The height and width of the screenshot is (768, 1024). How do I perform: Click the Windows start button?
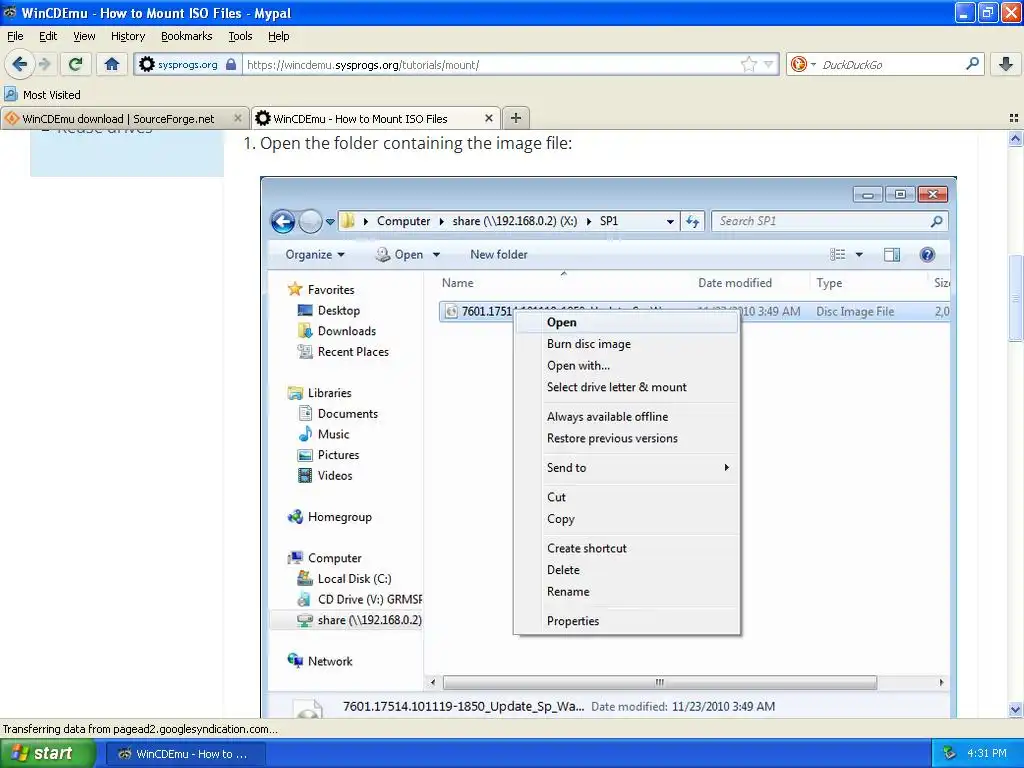48,754
